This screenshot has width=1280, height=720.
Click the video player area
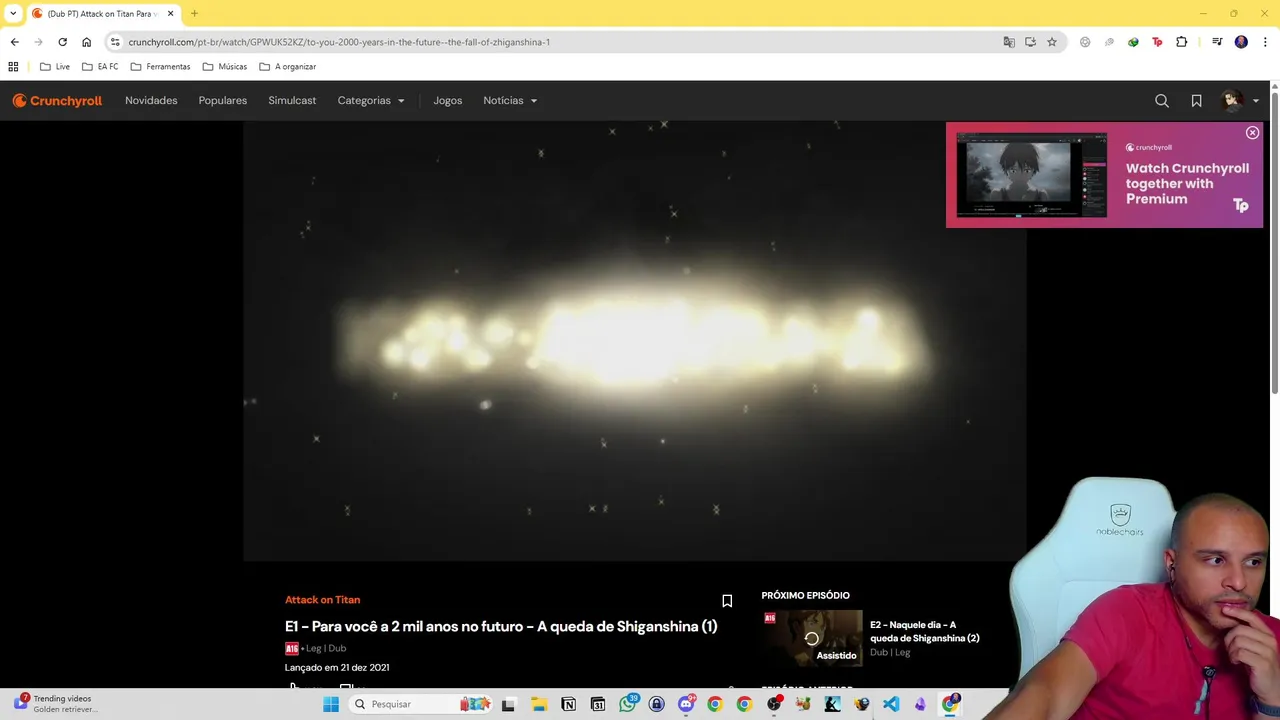tap(635, 341)
